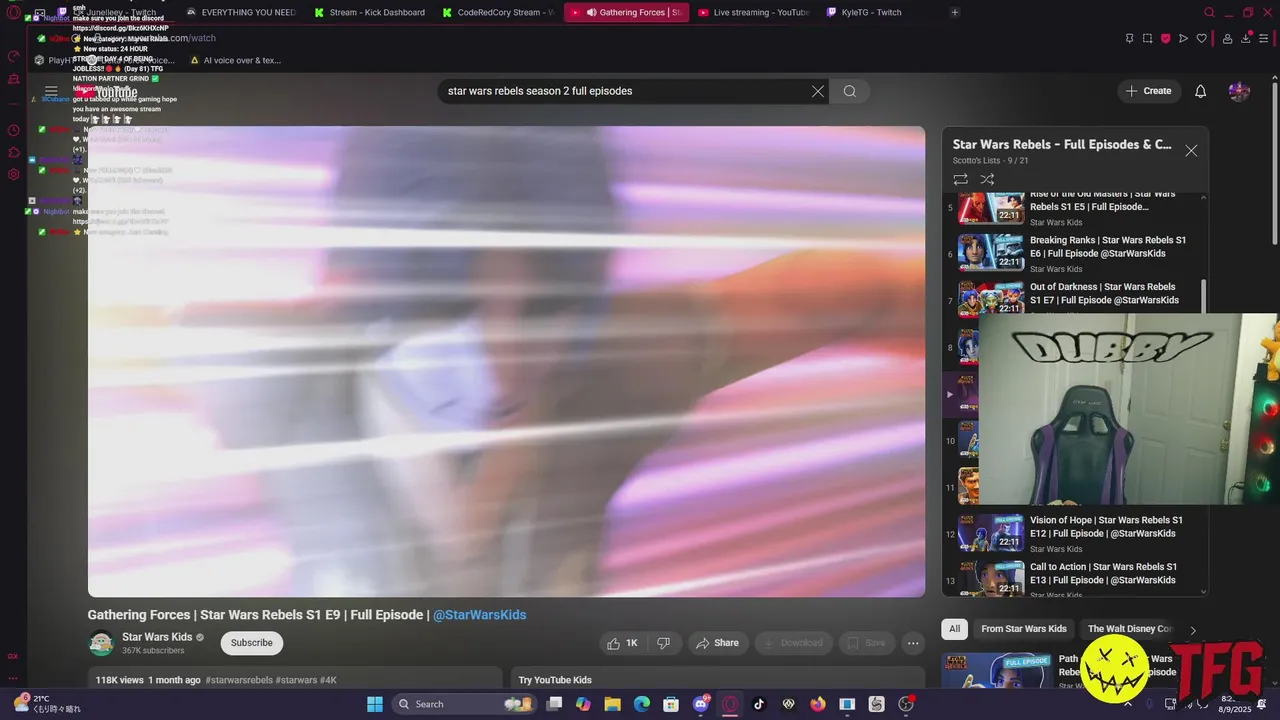
Task: Switch to Live streaming - YouTube tab
Action: coord(753,12)
